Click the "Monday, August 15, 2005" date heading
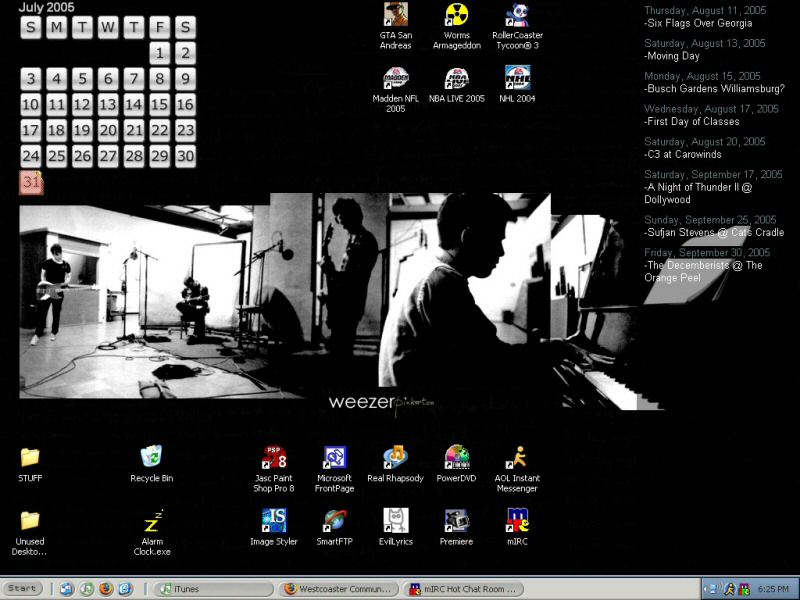 [x=702, y=76]
